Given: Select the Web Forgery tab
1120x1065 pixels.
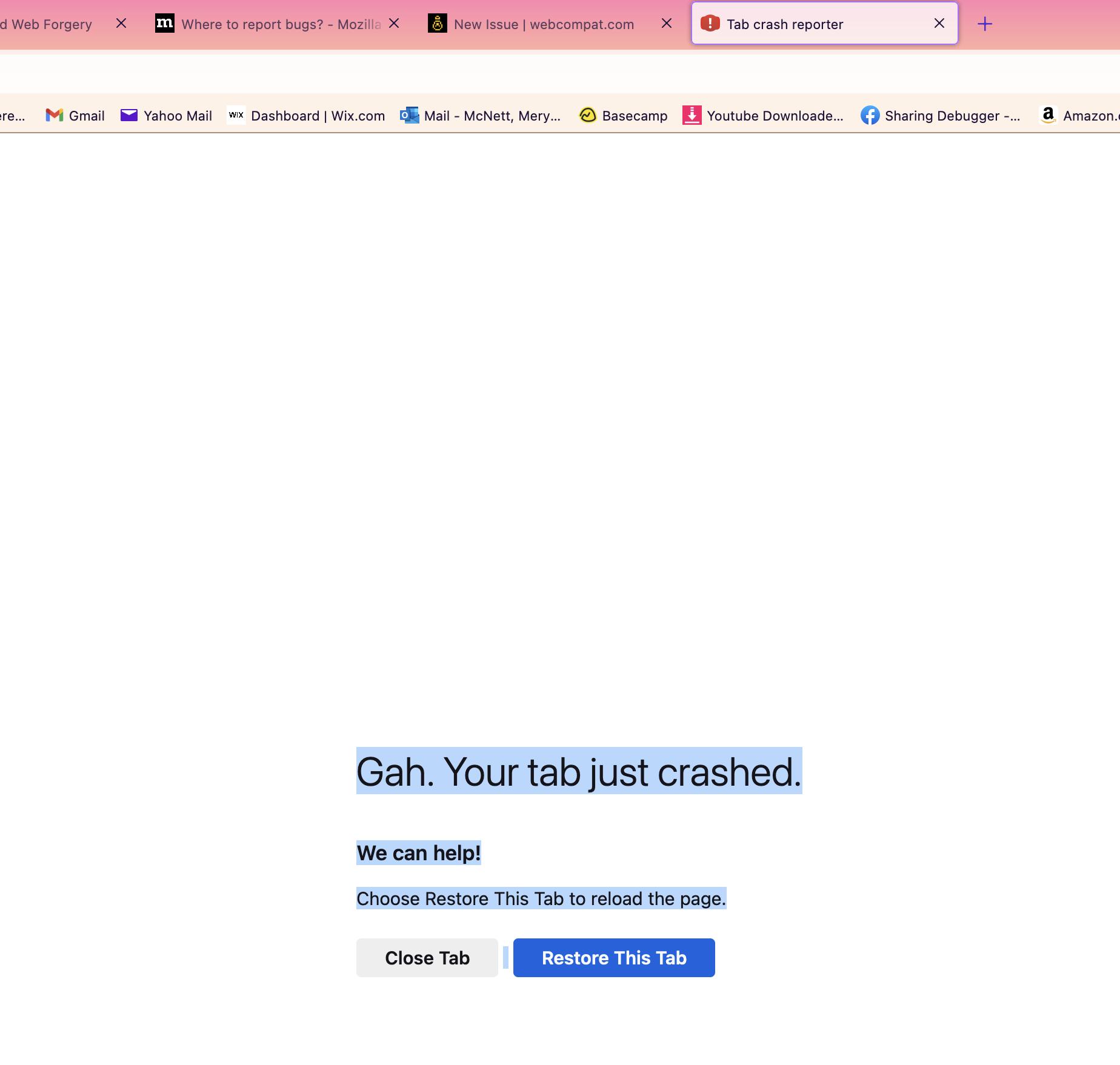Looking at the screenshot, I should (x=47, y=24).
